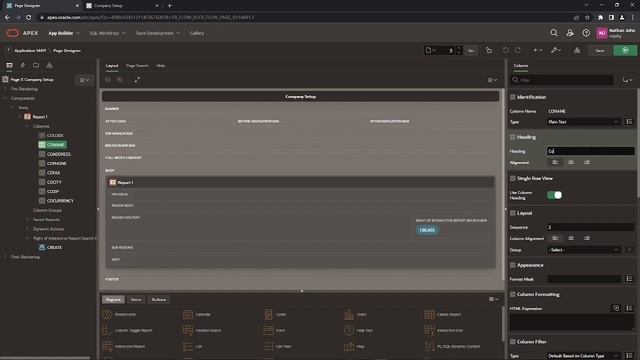Click the Redo icon
640x360 pixels.
[518, 50]
